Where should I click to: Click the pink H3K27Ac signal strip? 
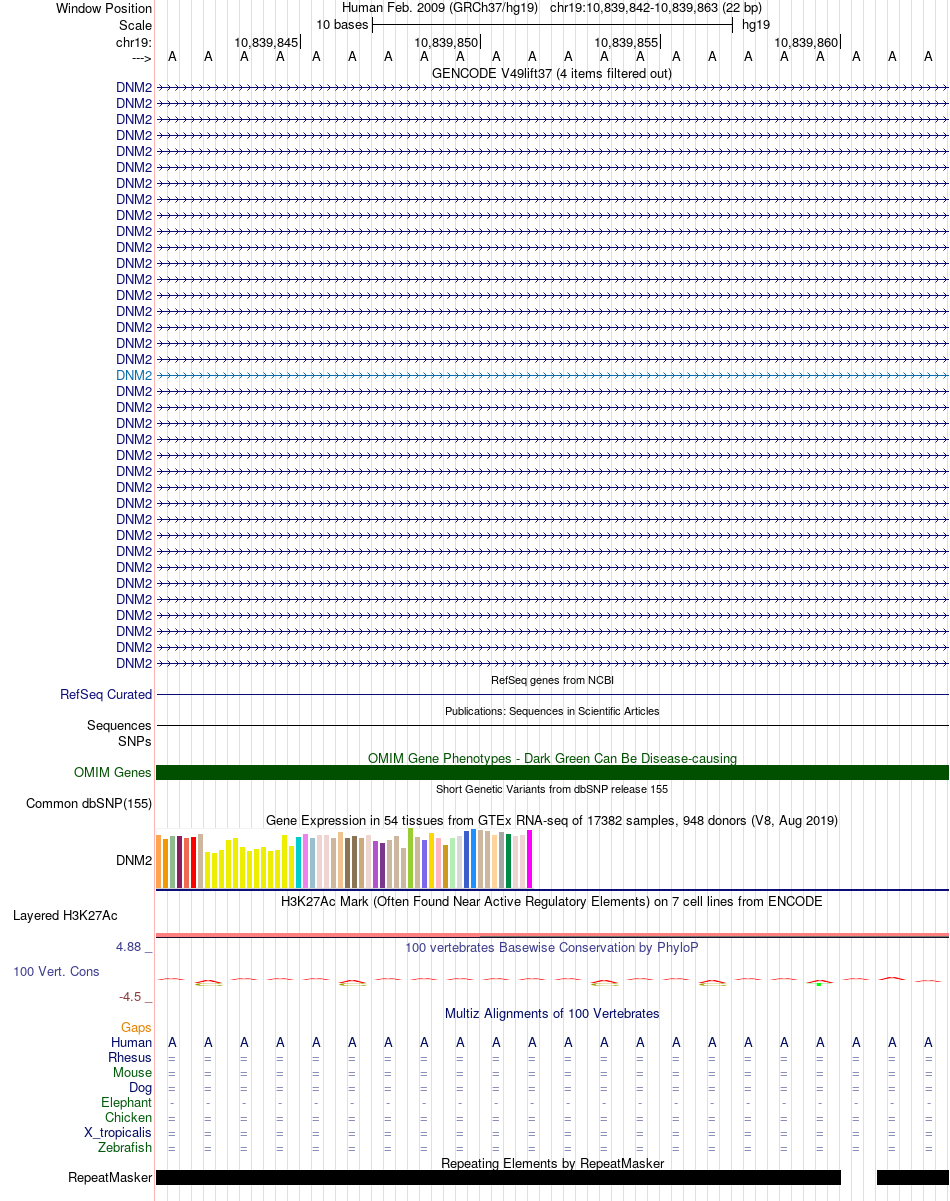pos(552,935)
